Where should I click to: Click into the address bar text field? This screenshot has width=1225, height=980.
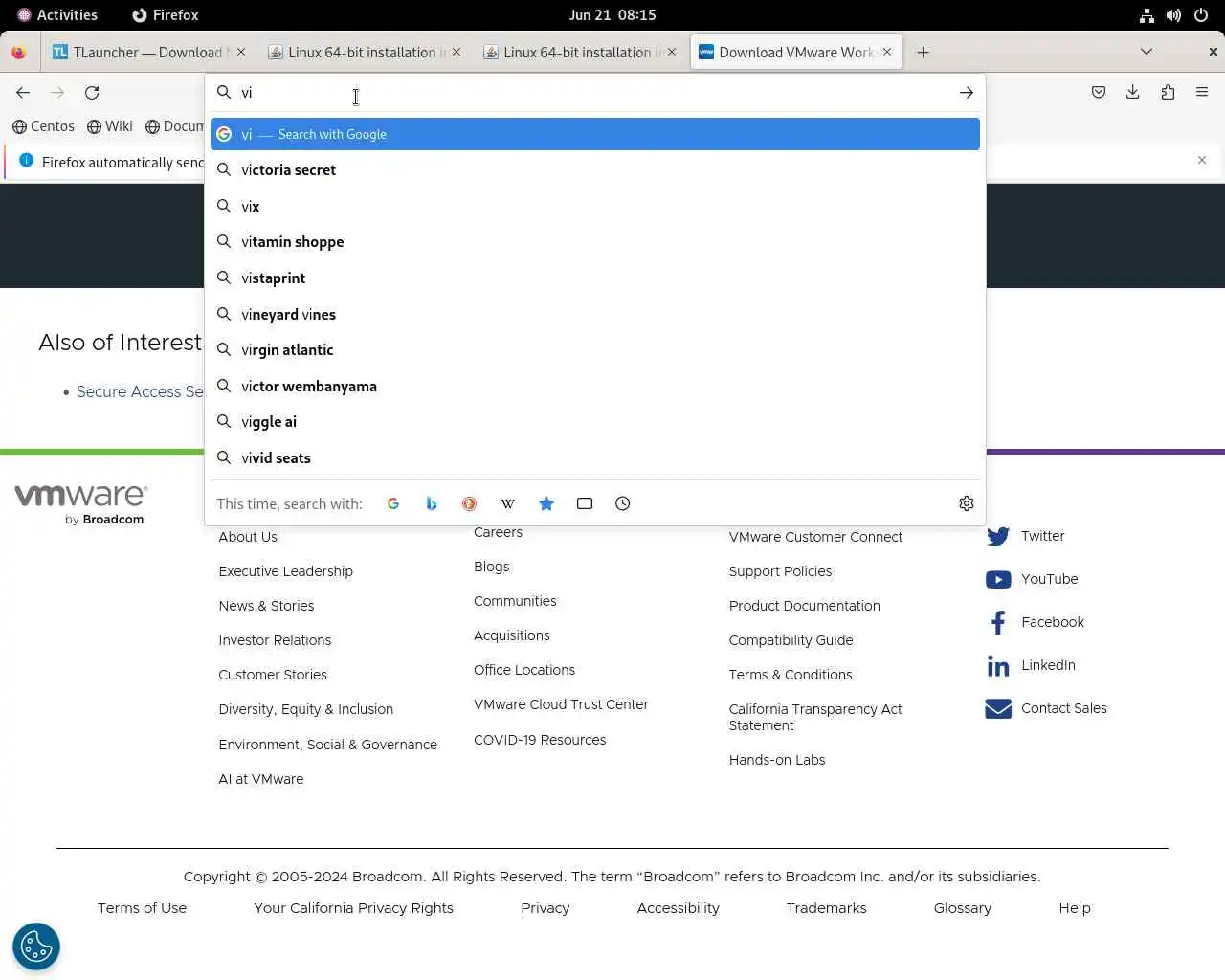[593, 93]
